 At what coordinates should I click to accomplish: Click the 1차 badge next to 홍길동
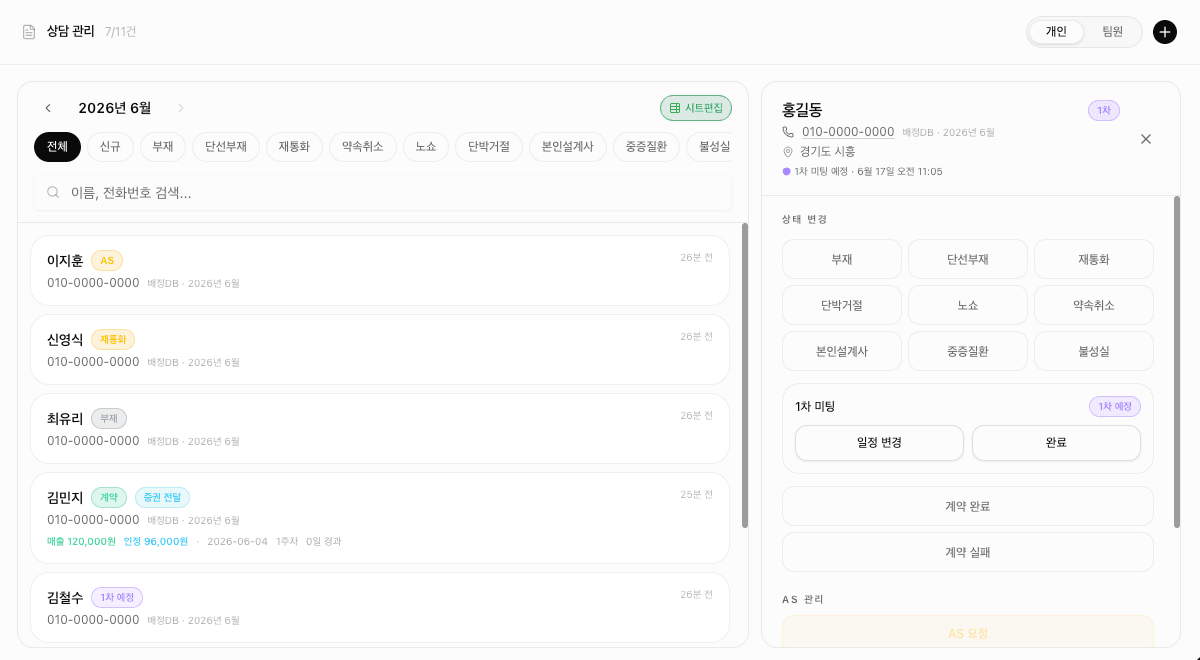[1104, 110]
